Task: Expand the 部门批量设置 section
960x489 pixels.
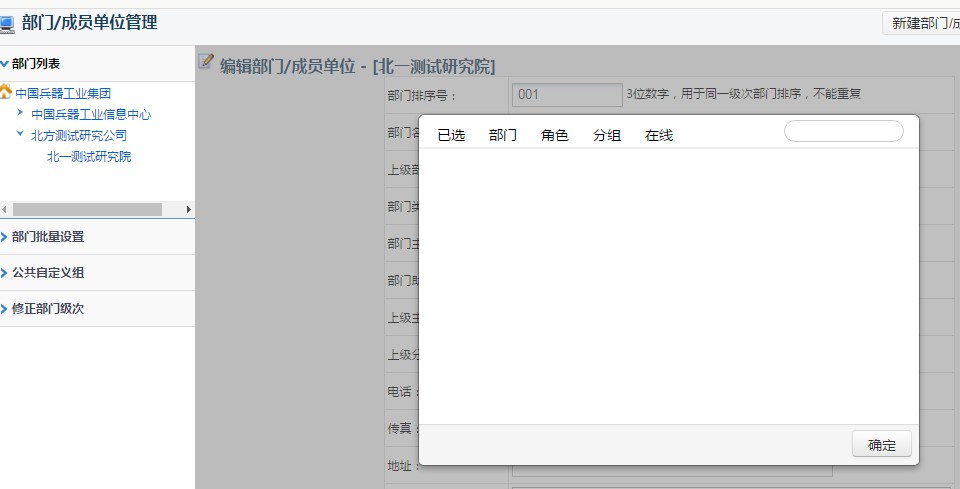Action: tap(48, 237)
